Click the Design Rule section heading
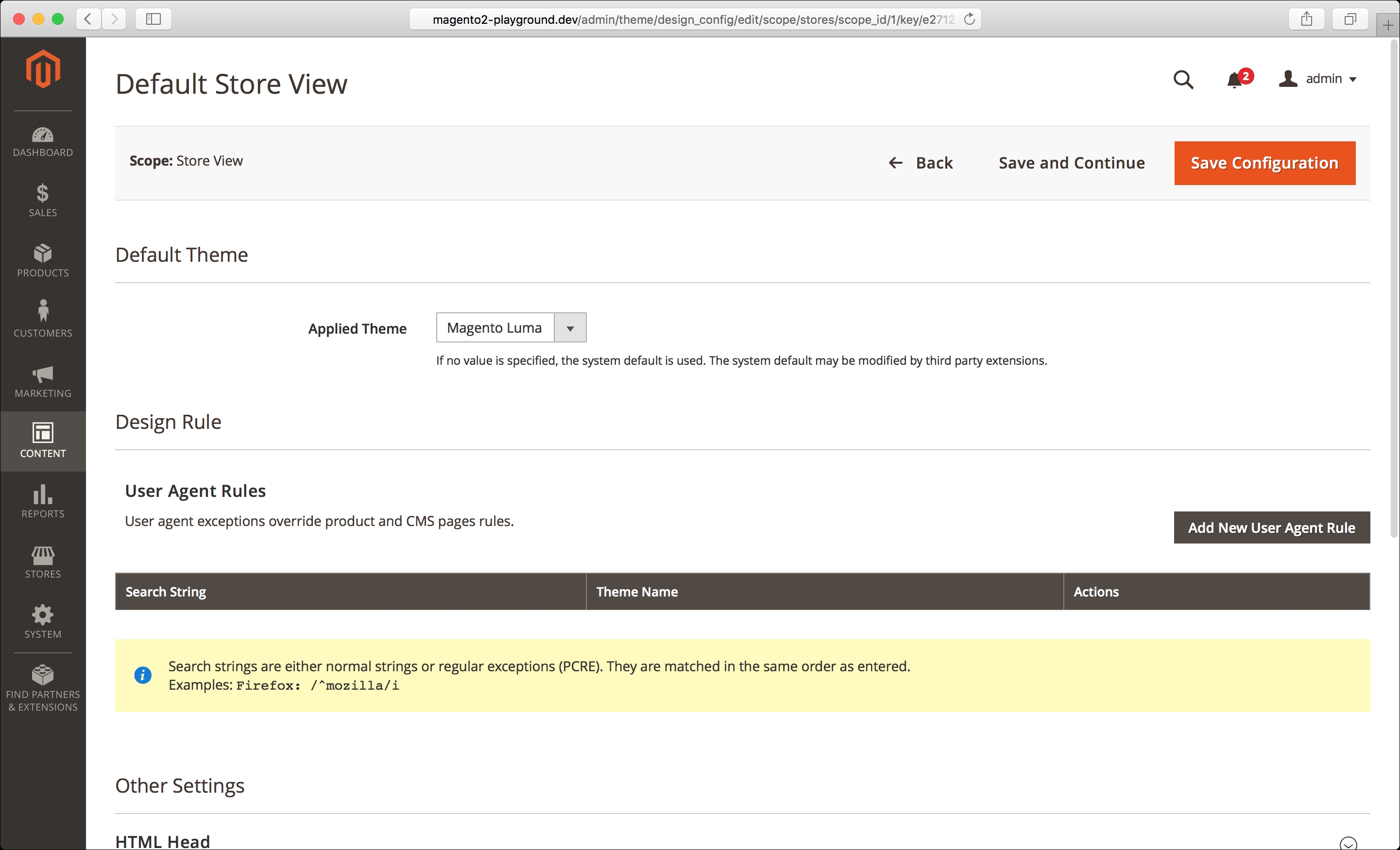 pos(168,422)
